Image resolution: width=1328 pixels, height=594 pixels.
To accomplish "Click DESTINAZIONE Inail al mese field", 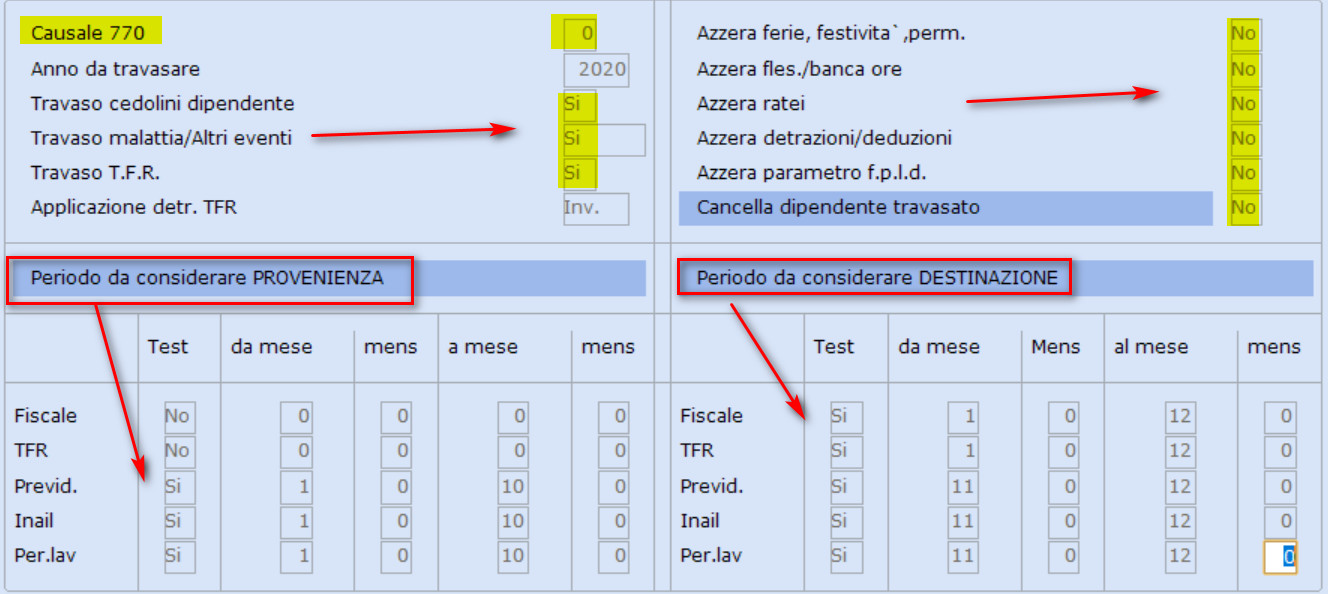I will coord(1180,521).
